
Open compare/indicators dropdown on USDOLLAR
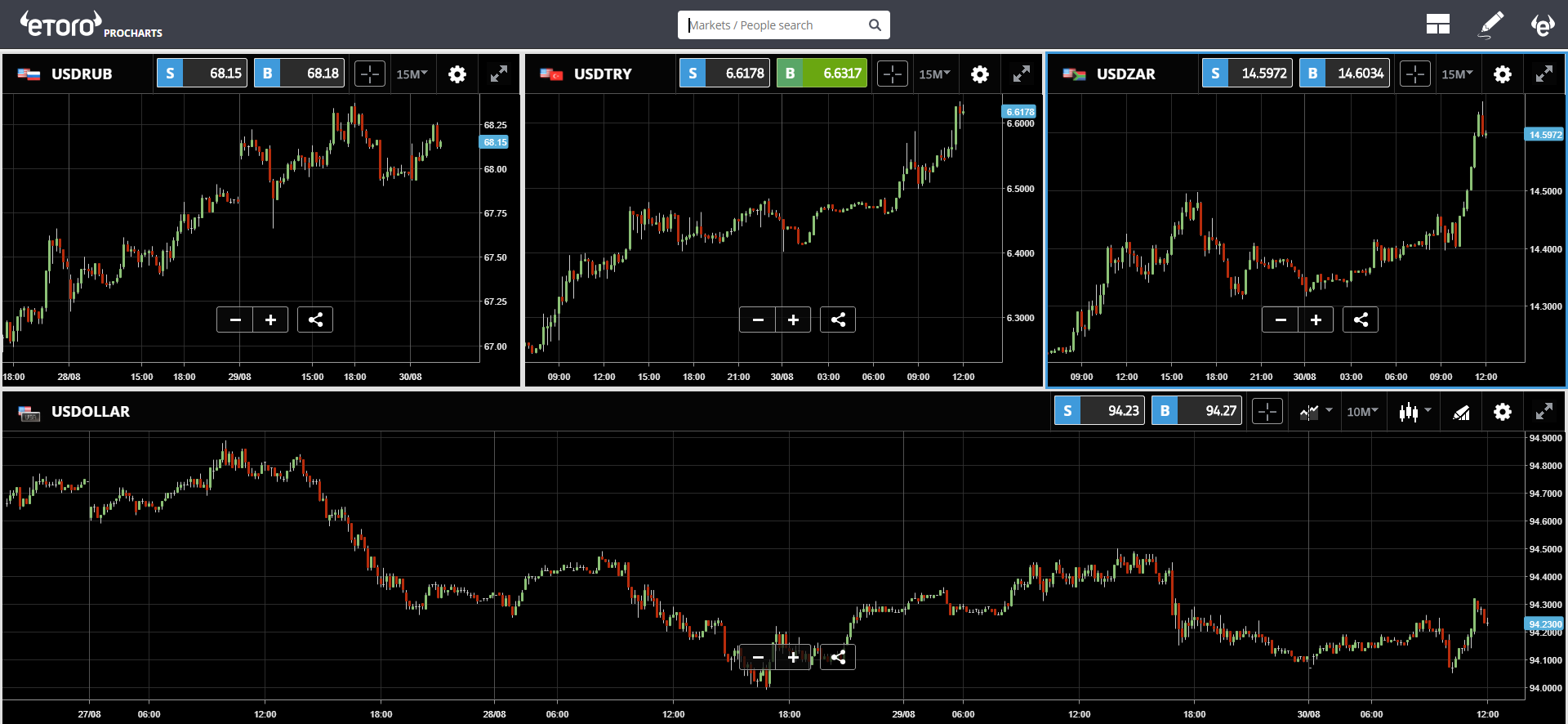(x=1316, y=412)
